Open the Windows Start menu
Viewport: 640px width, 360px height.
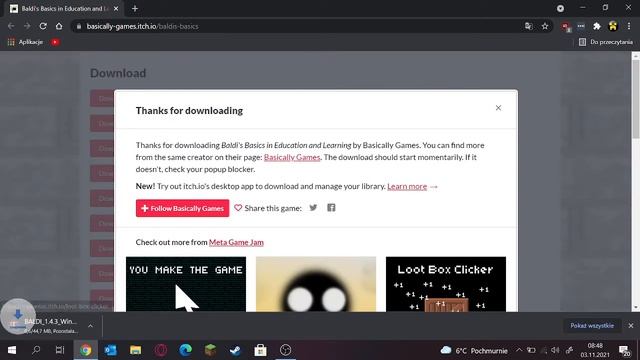[12, 350]
